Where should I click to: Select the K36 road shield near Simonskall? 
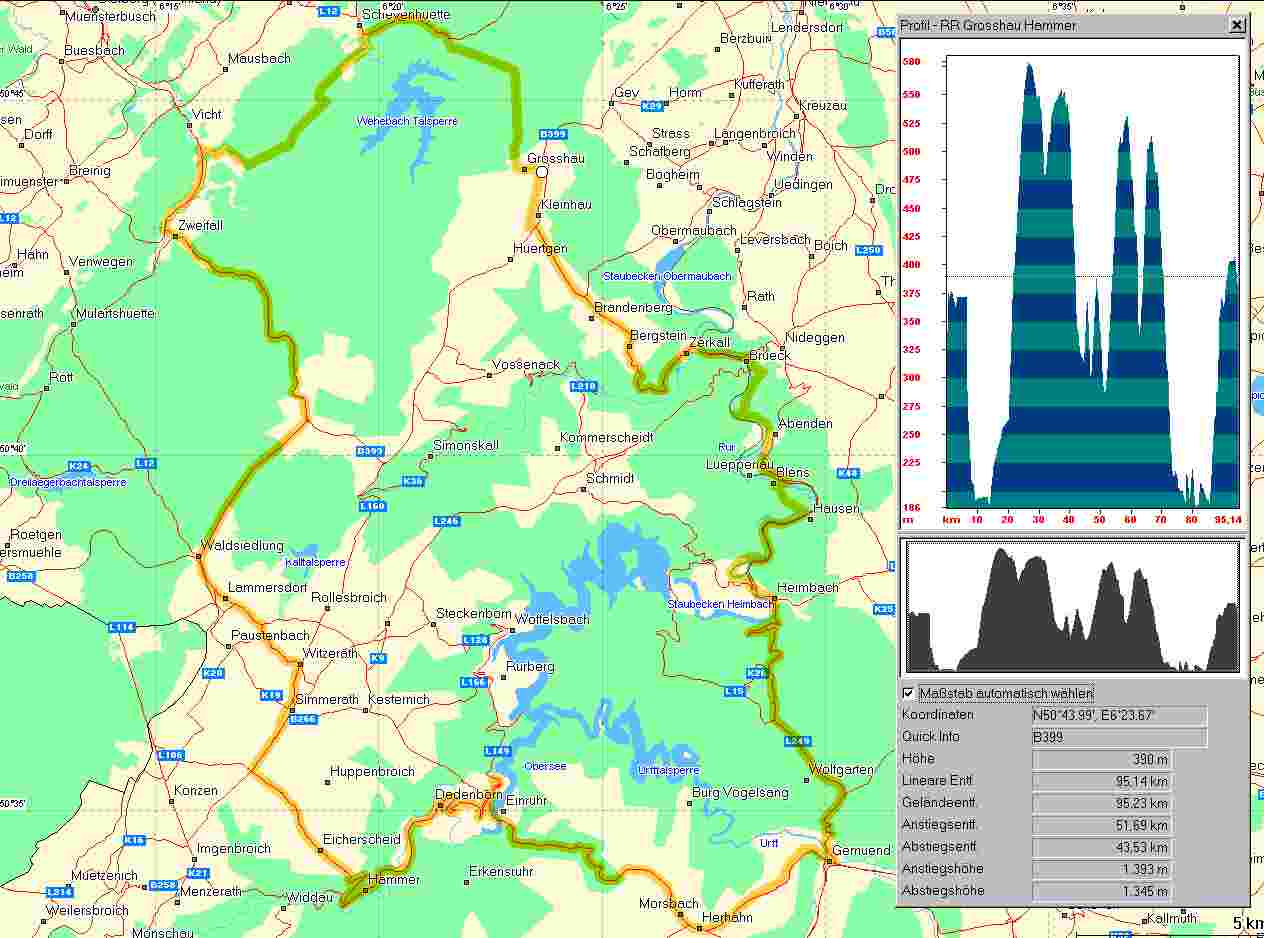coord(412,482)
